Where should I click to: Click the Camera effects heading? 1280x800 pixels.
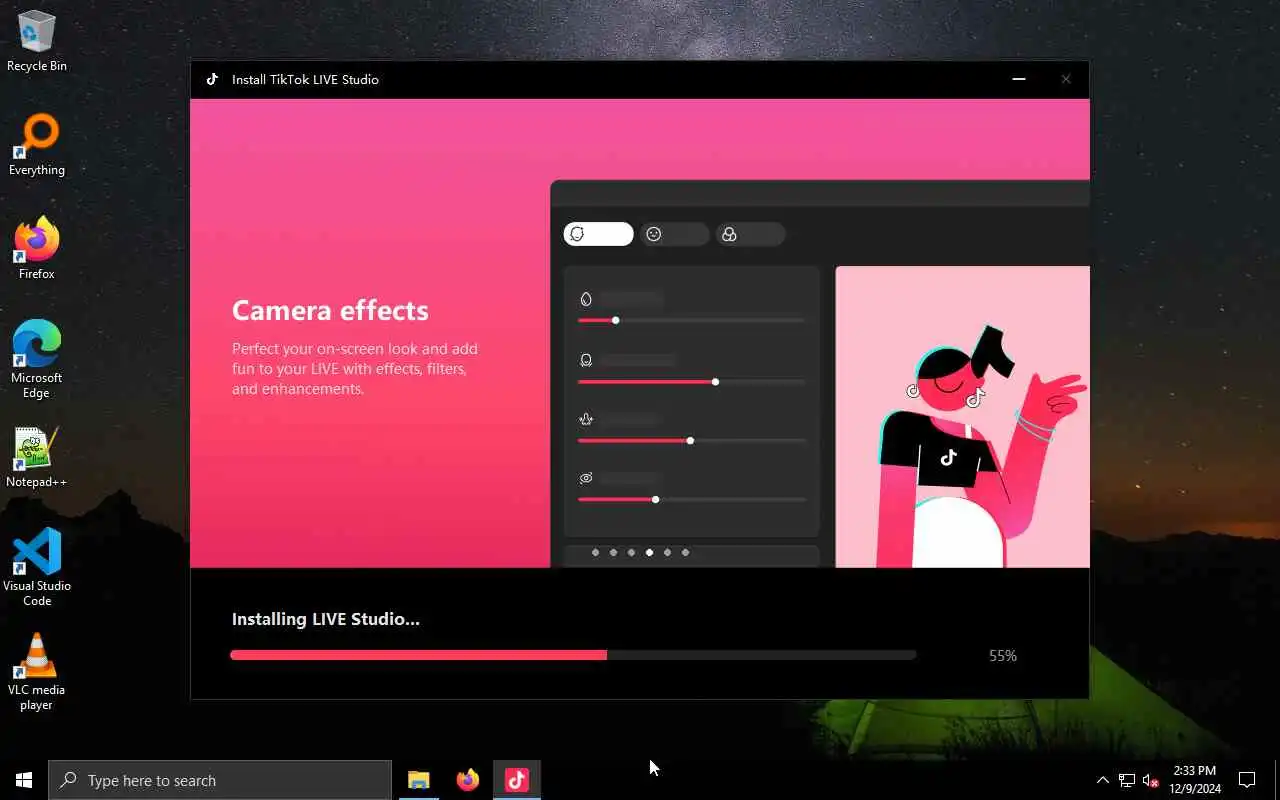click(x=330, y=310)
